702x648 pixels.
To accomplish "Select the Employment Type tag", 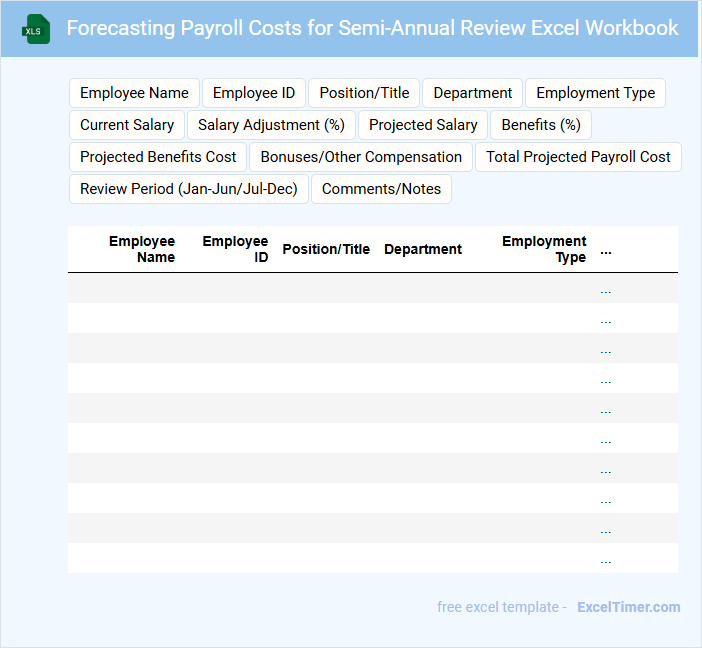I will tap(595, 93).
